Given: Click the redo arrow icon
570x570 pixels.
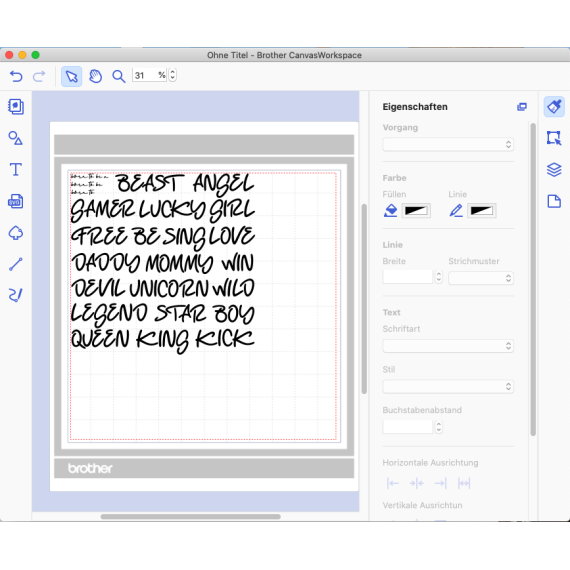Looking at the screenshot, I should tap(39, 76).
